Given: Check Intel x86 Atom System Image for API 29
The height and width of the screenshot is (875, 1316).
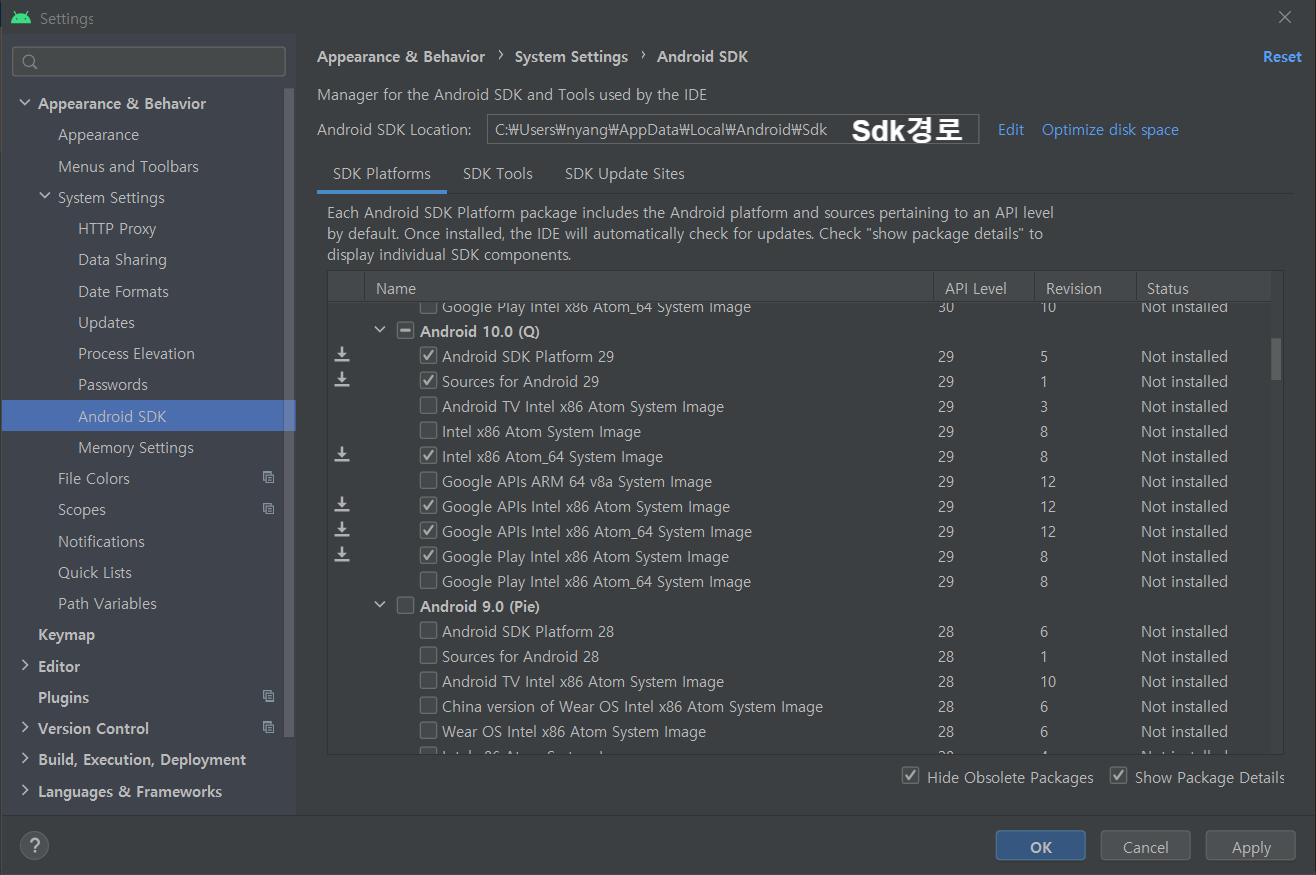Looking at the screenshot, I should [428, 430].
